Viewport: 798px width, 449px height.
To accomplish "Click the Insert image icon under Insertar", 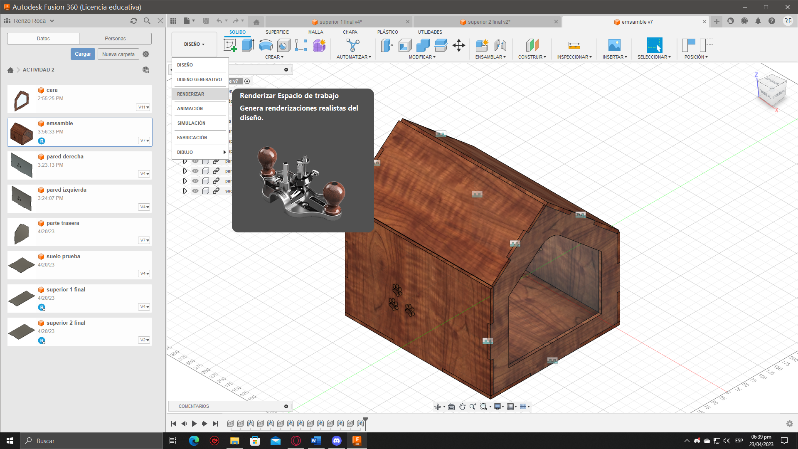I will [x=614, y=45].
